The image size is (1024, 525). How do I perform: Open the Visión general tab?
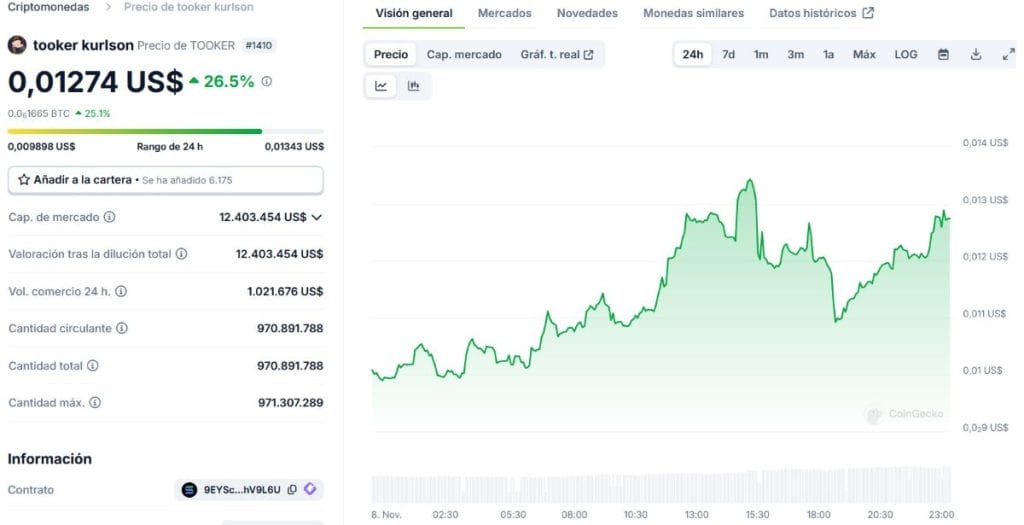pyautogui.click(x=414, y=13)
